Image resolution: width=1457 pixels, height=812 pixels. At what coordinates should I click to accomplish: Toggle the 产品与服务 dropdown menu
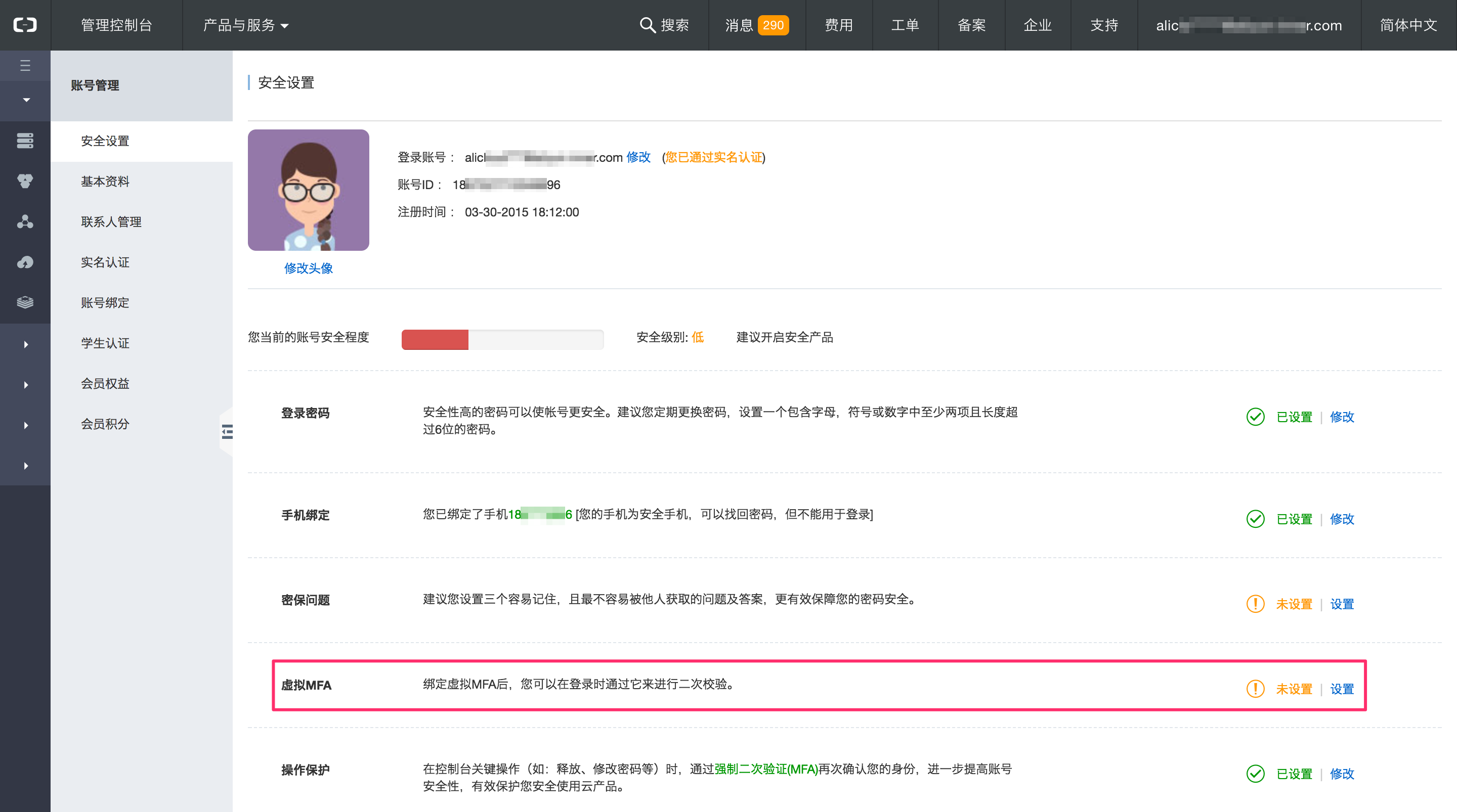(245, 25)
